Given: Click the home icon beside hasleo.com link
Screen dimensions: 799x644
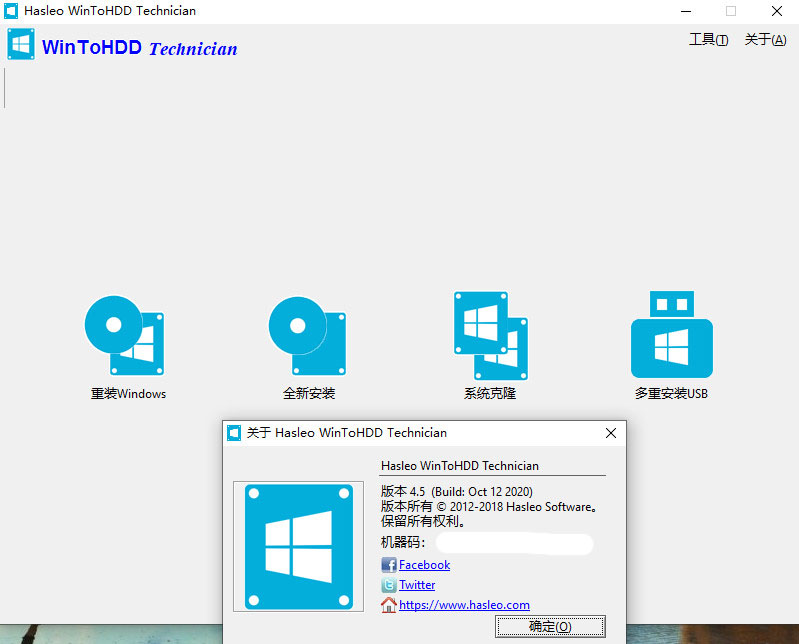Looking at the screenshot, I should point(389,605).
